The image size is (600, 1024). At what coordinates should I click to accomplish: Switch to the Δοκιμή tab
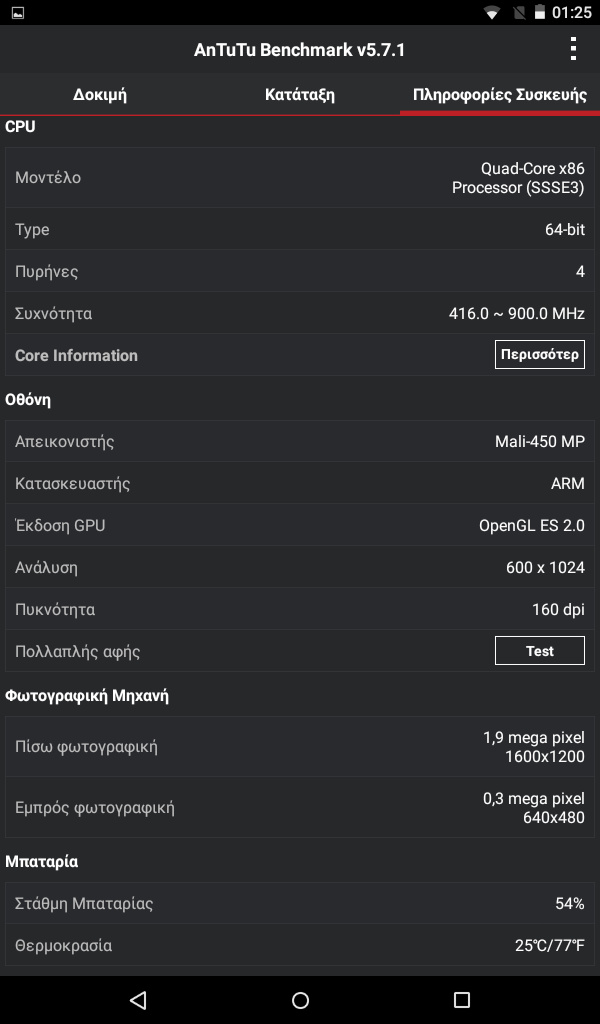[x=100, y=95]
